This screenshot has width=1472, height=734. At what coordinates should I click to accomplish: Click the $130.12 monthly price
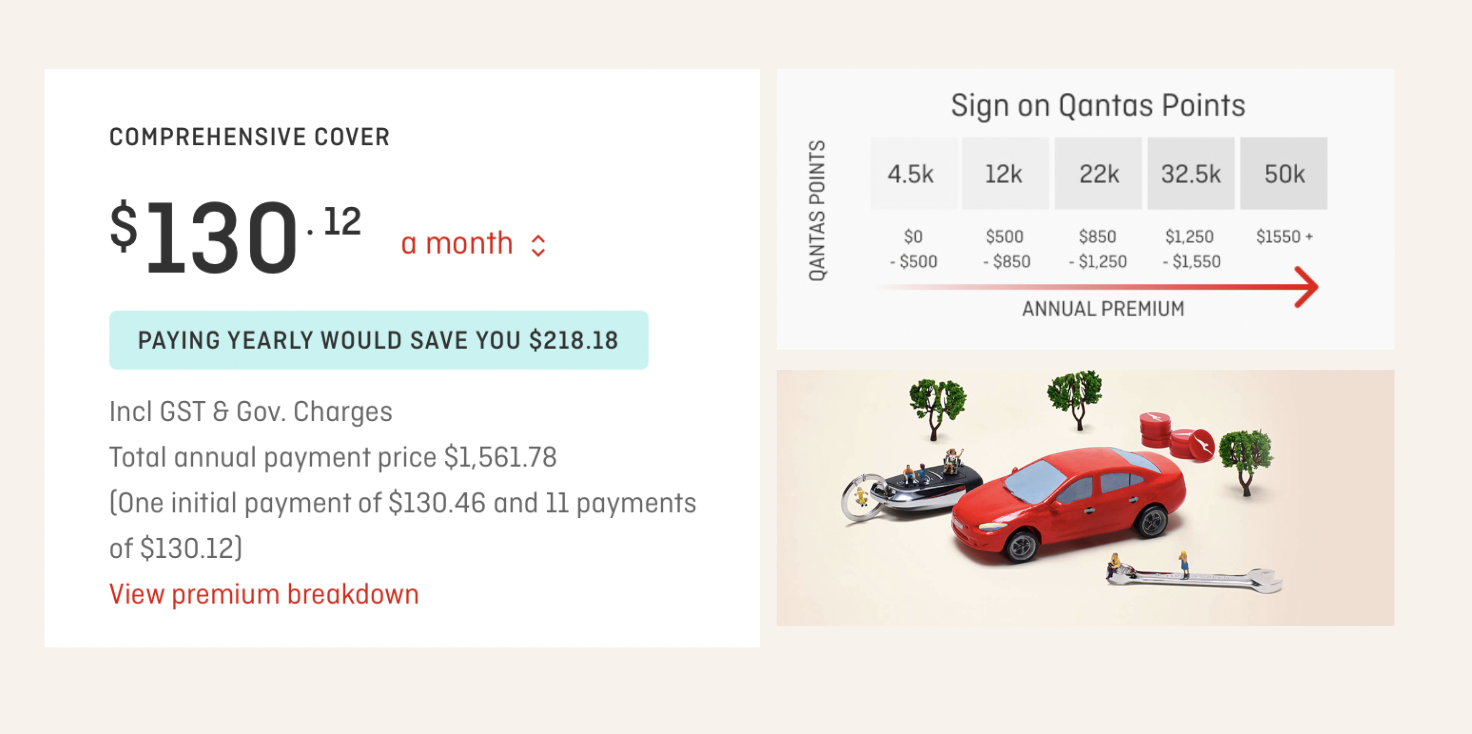[x=235, y=238]
